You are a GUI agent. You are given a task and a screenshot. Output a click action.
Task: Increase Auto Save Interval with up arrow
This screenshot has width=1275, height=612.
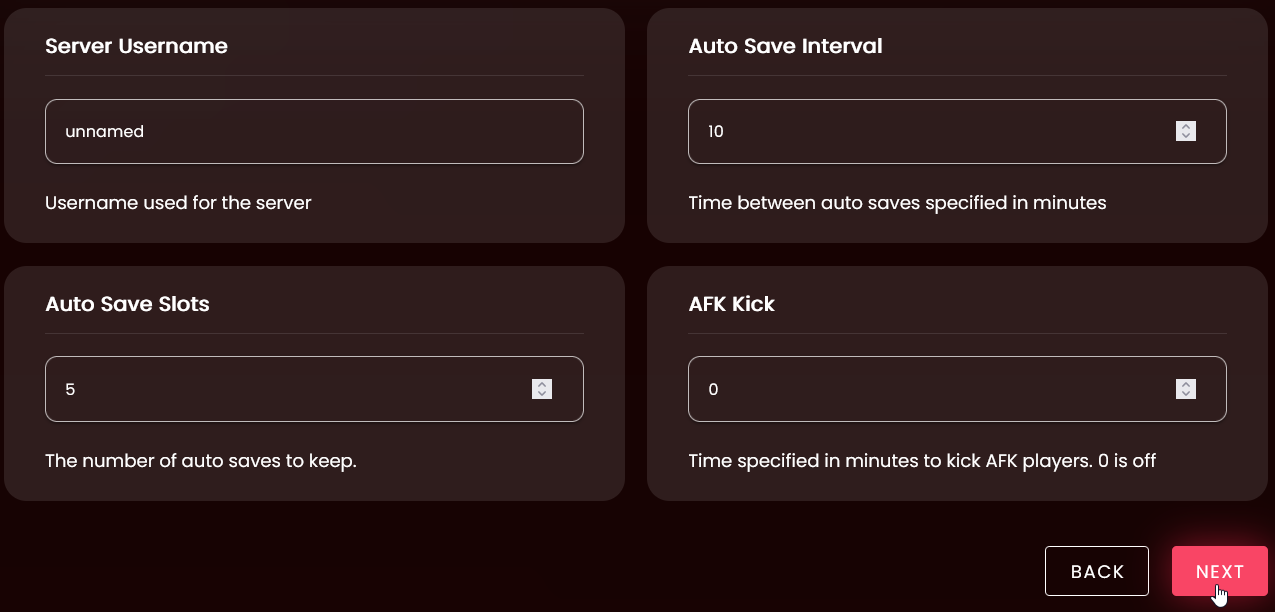pyautogui.click(x=1186, y=126)
